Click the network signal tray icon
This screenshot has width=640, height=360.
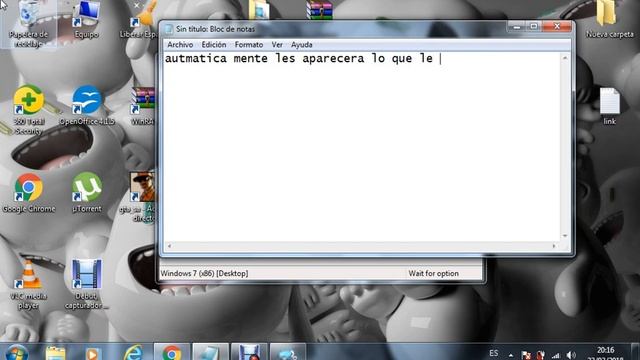point(556,355)
